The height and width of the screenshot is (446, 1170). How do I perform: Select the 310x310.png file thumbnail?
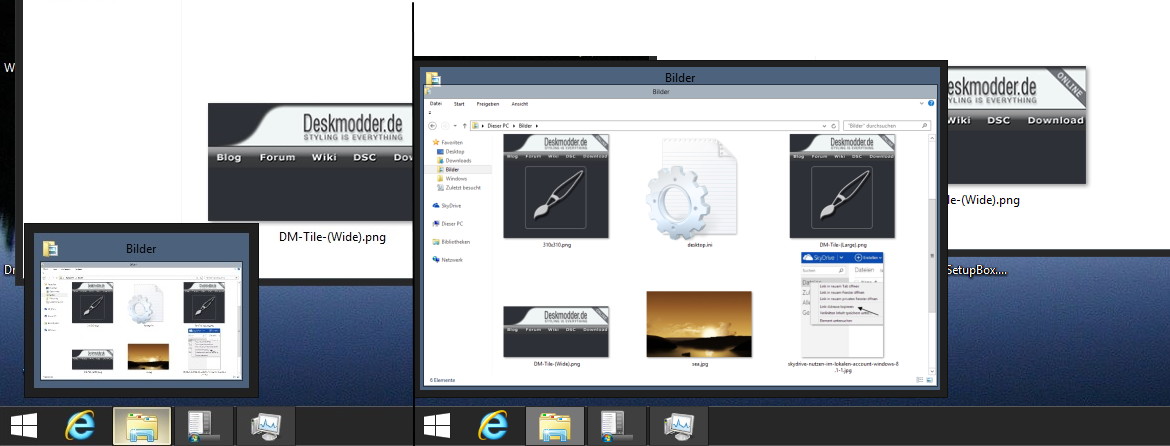[x=556, y=186]
